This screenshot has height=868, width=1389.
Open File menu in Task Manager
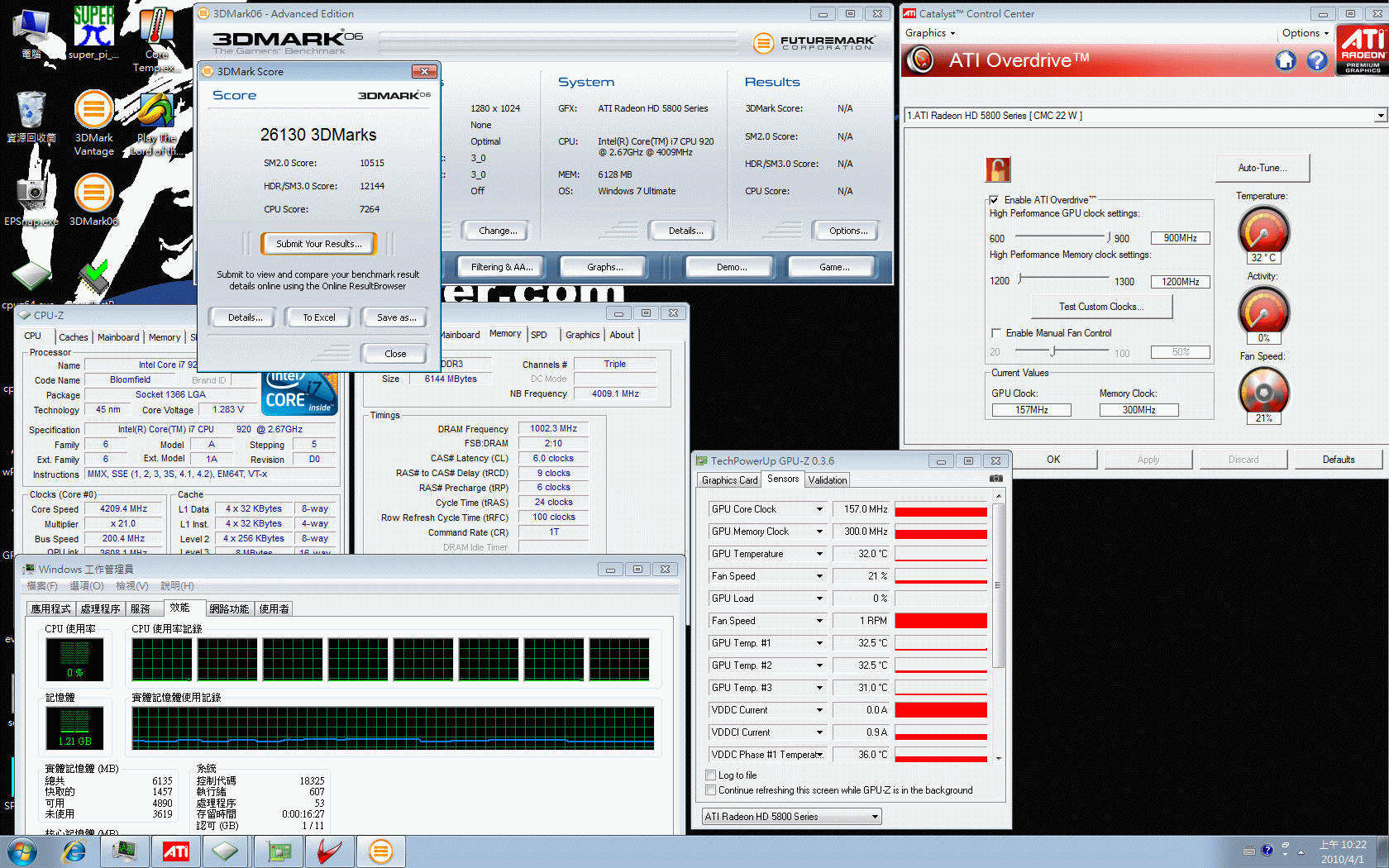(x=42, y=586)
